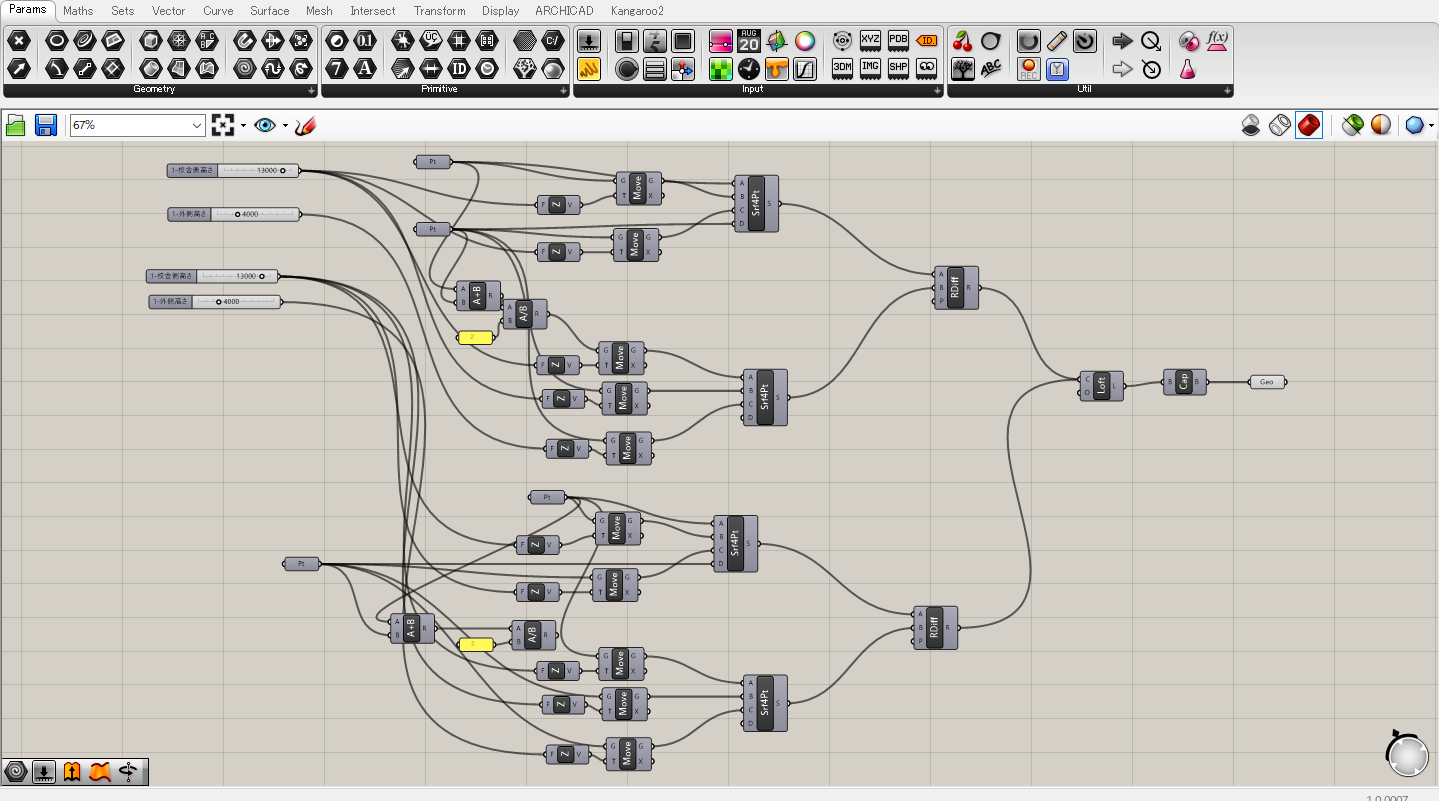Turn off preview with the grey preview icon
Viewport: 1439px width, 801px height.
tap(1251, 125)
